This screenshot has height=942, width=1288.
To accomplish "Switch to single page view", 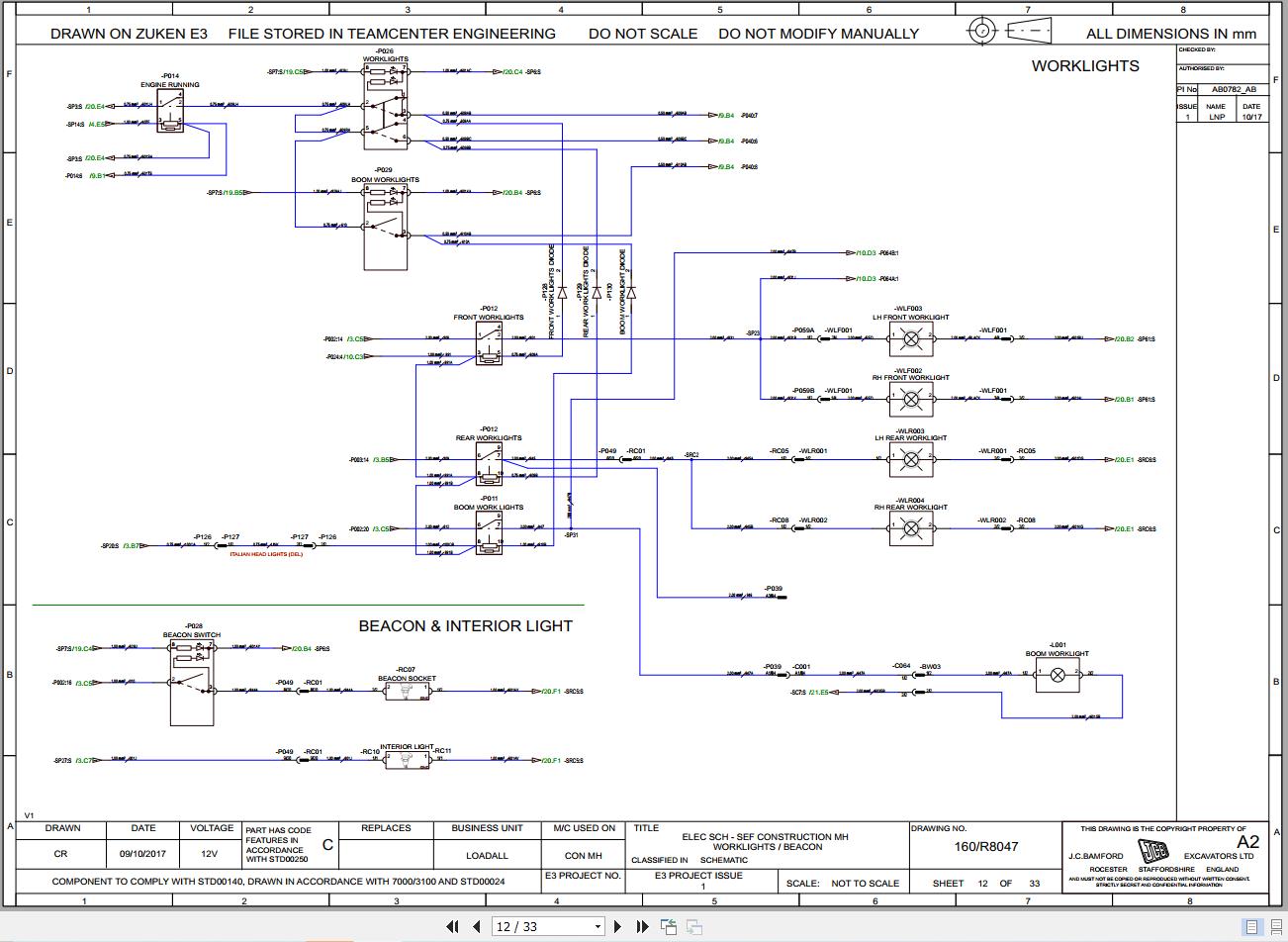I will [x=1252, y=927].
